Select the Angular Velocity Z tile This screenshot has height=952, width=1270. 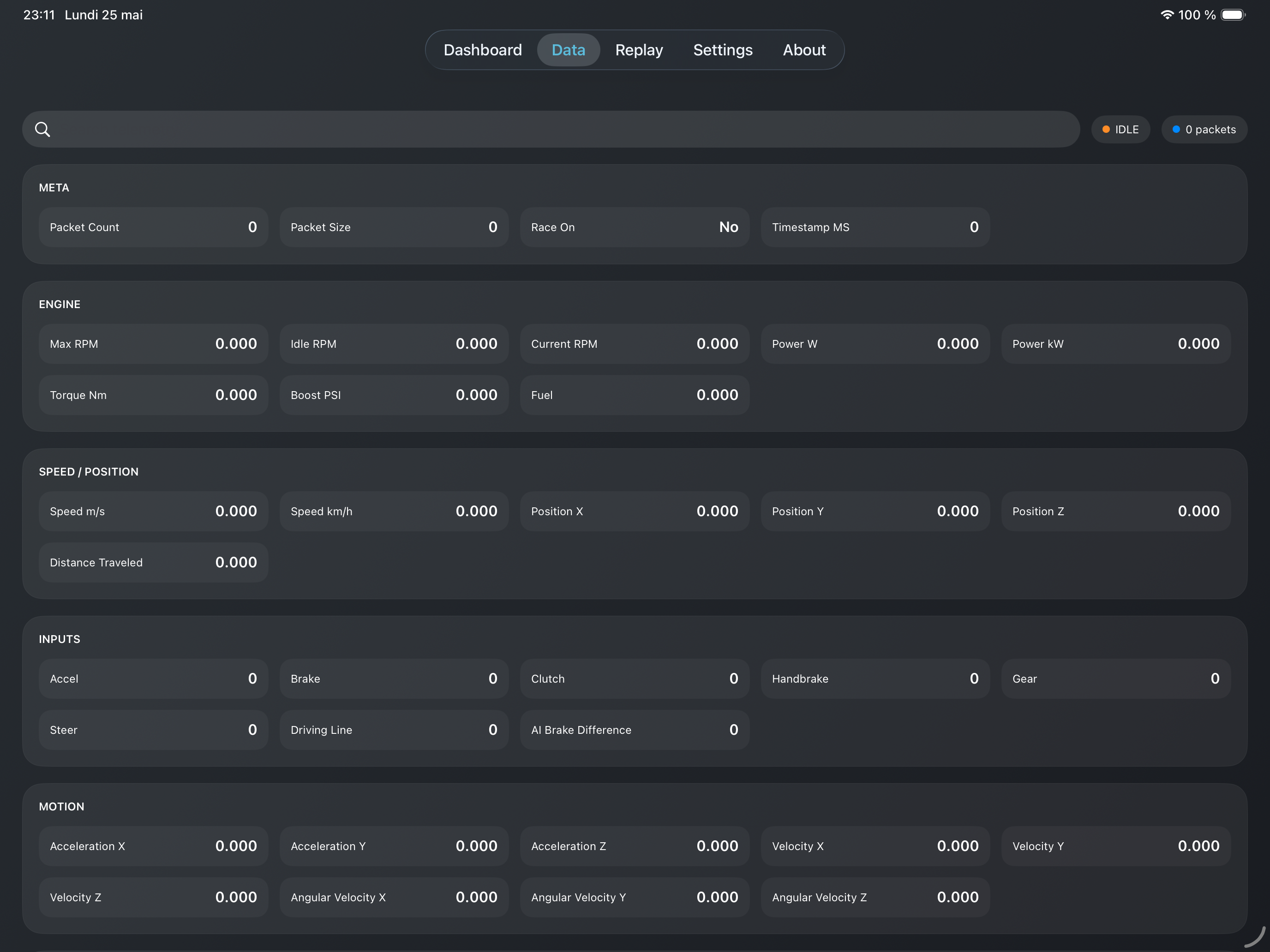pyautogui.click(x=875, y=898)
